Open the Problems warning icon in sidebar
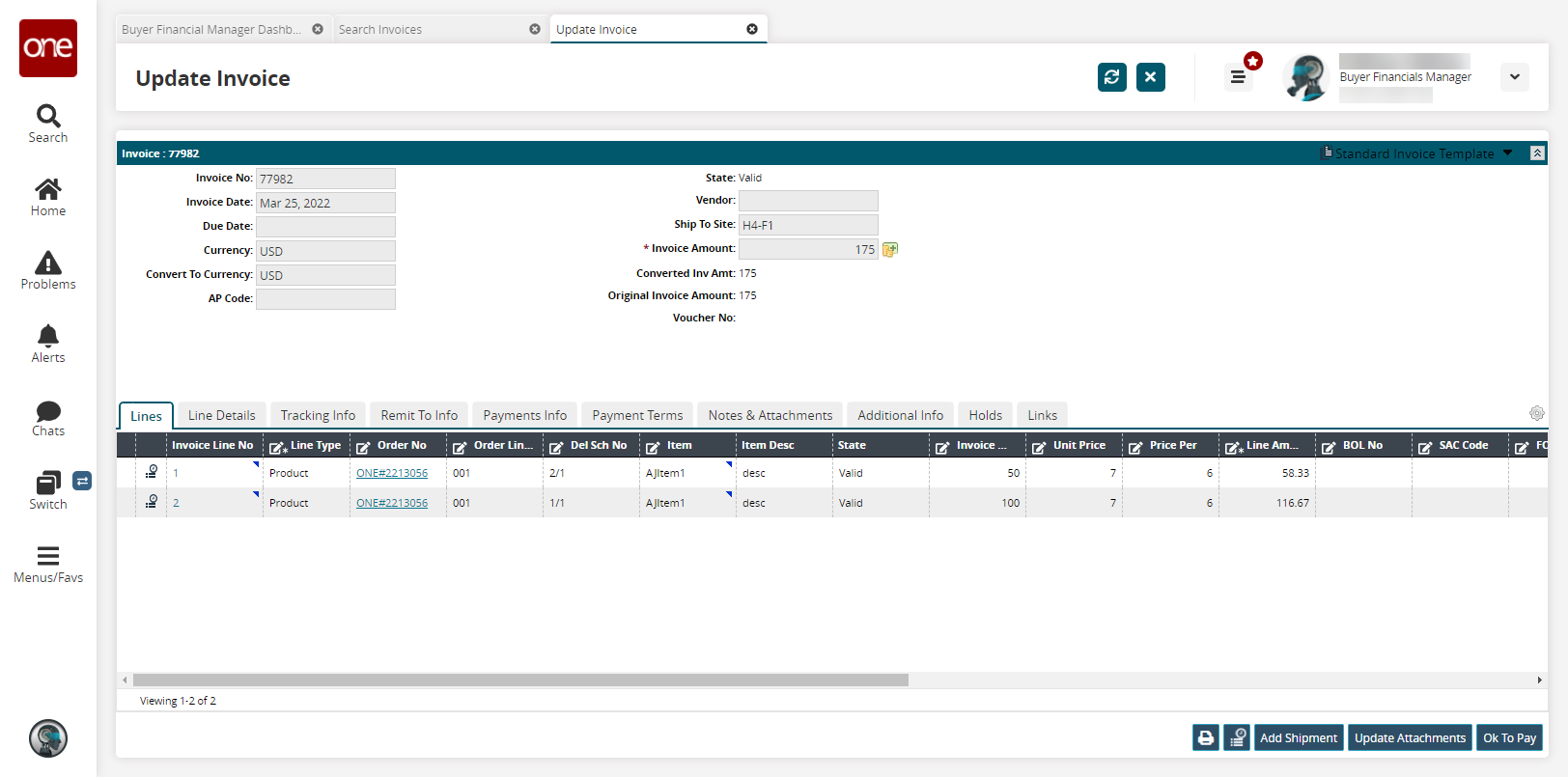 pos(48,264)
